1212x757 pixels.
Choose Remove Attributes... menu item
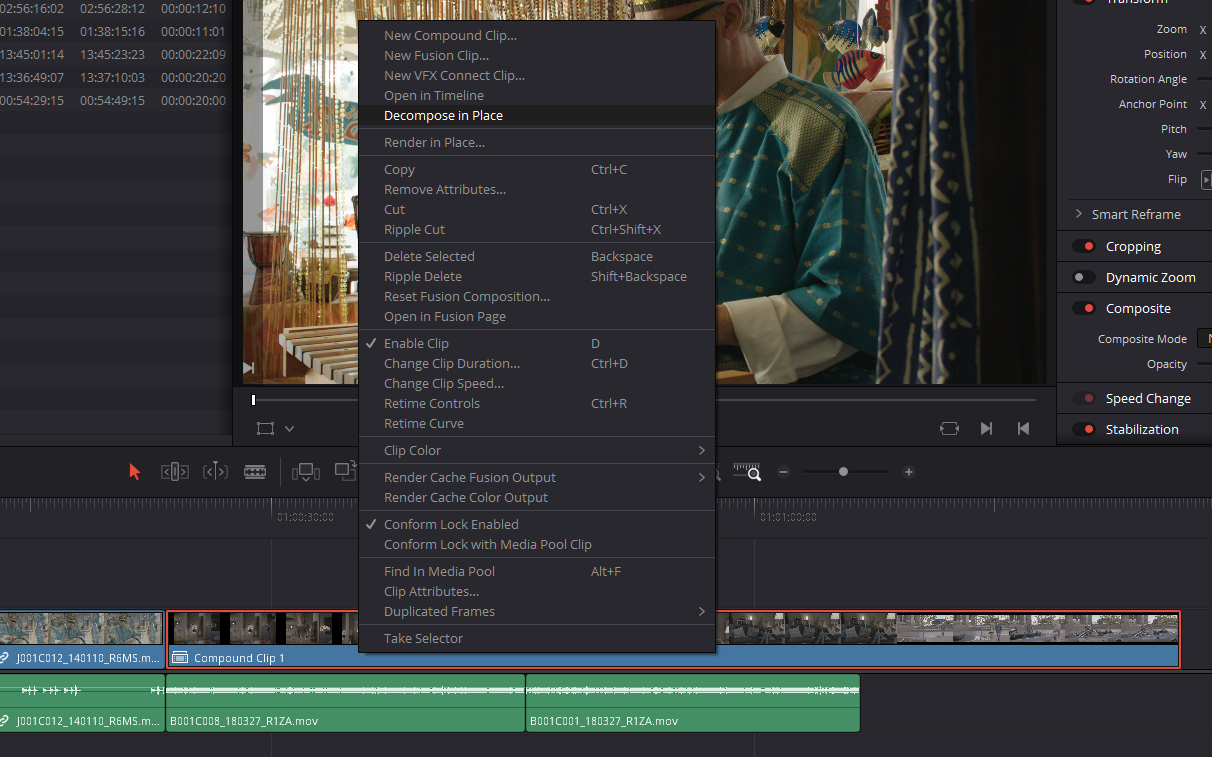pyautogui.click(x=537, y=189)
